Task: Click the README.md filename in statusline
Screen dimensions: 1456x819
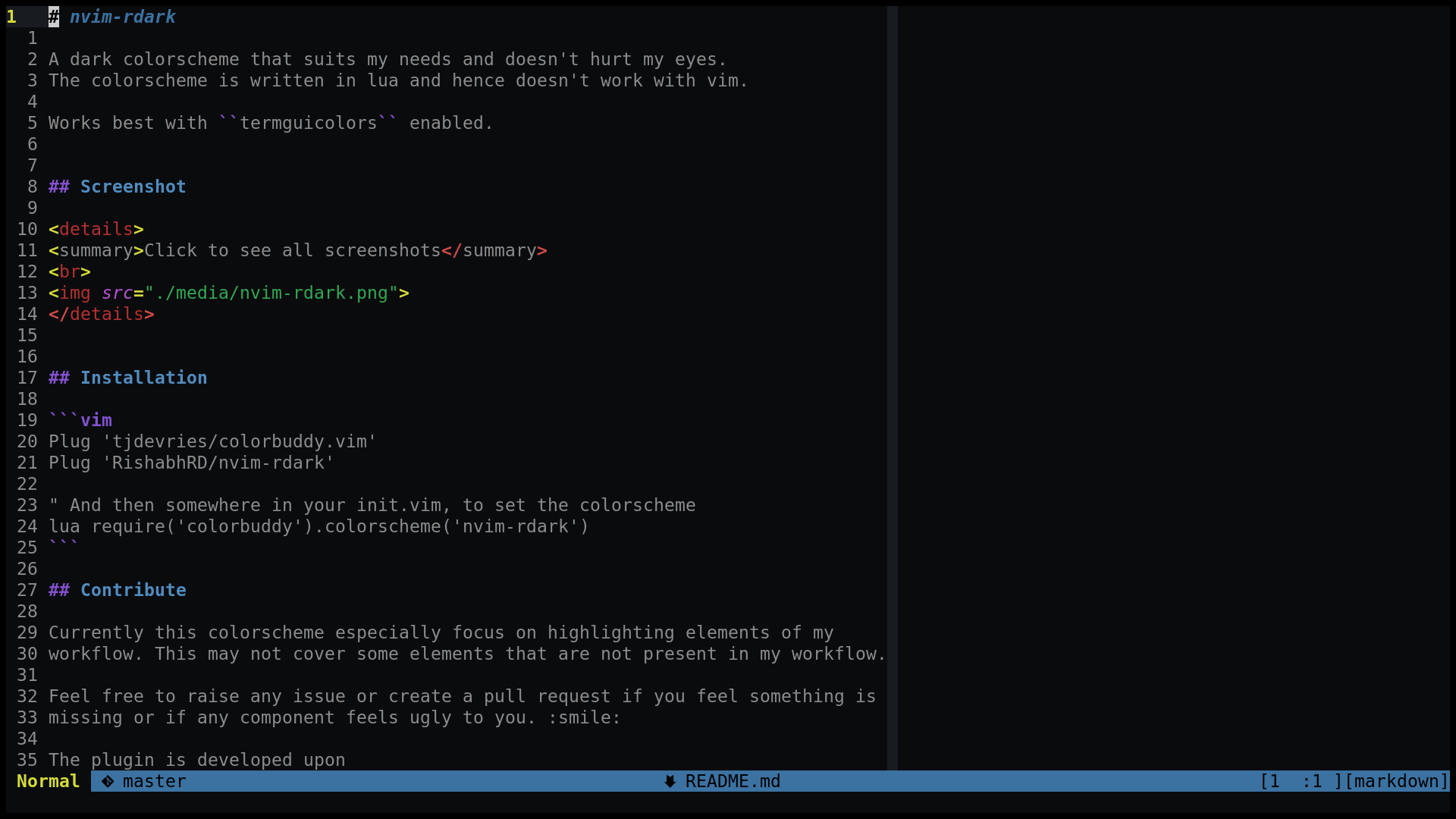Action: point(733,781)
